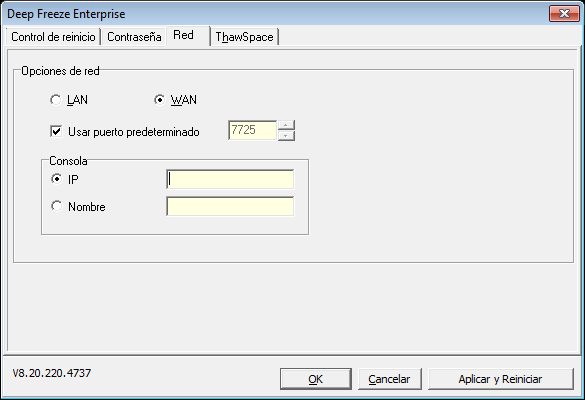
Task: Confirm settings with the OK button
Action: [316, 379]
